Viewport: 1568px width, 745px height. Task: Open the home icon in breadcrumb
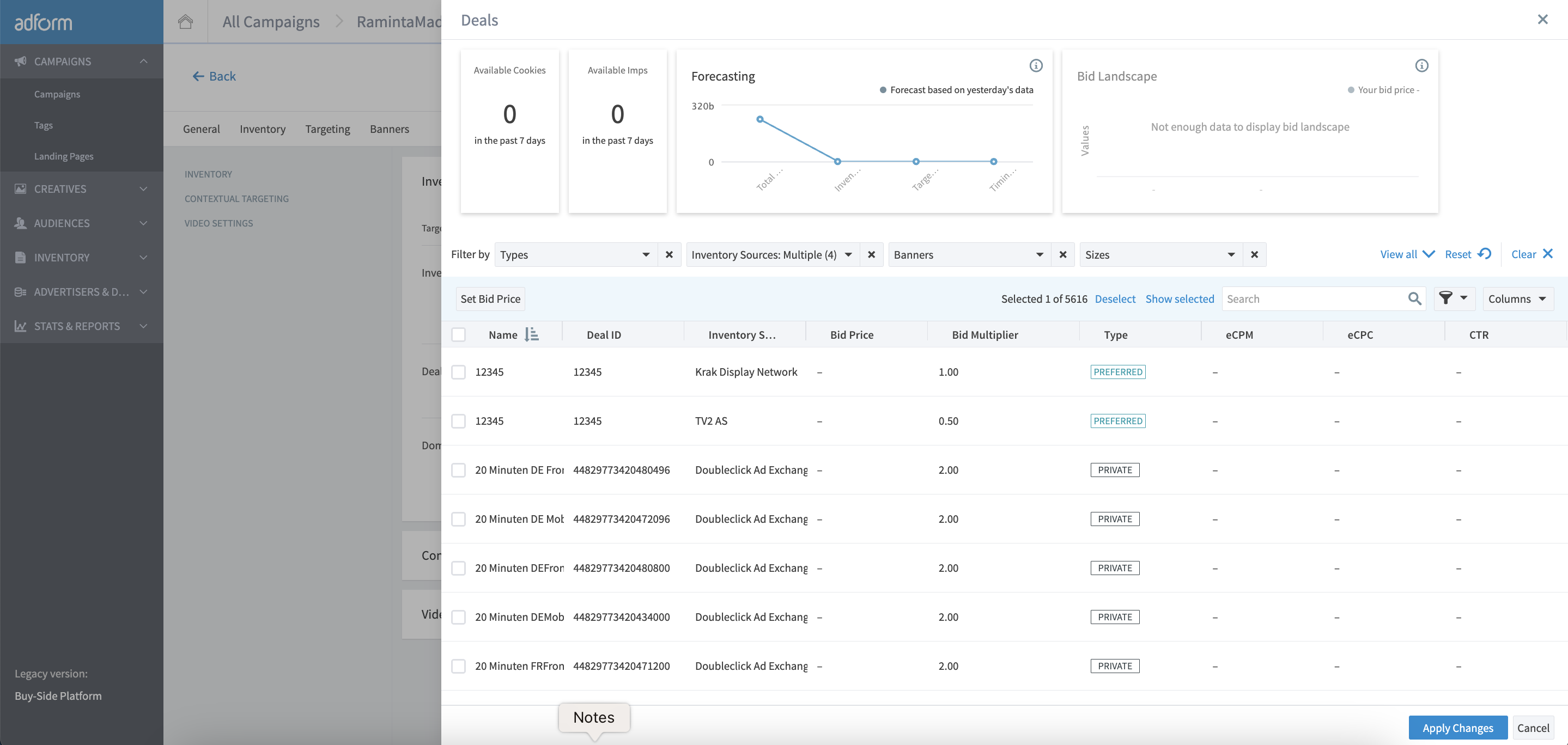(x=186, y=21)
